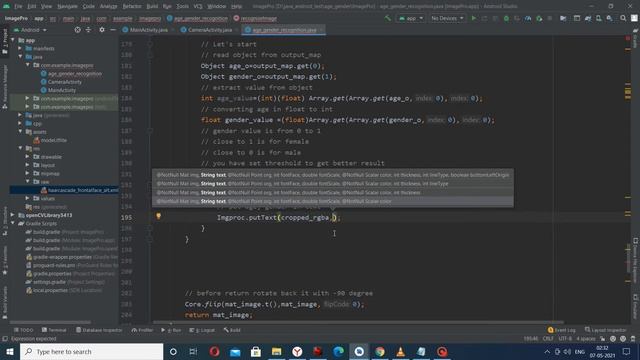This screenshot has width=640, height=360.
Task: Click the Type here to search box
Action: coord(91,351)
